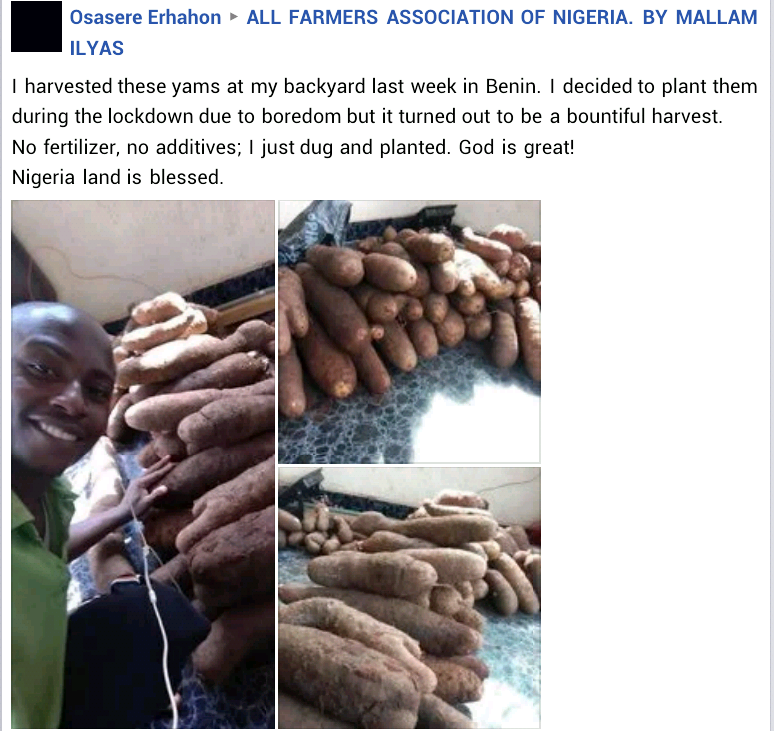
Task: Select the 'I harvested these yams' line
Action: [x=385, y=86]
